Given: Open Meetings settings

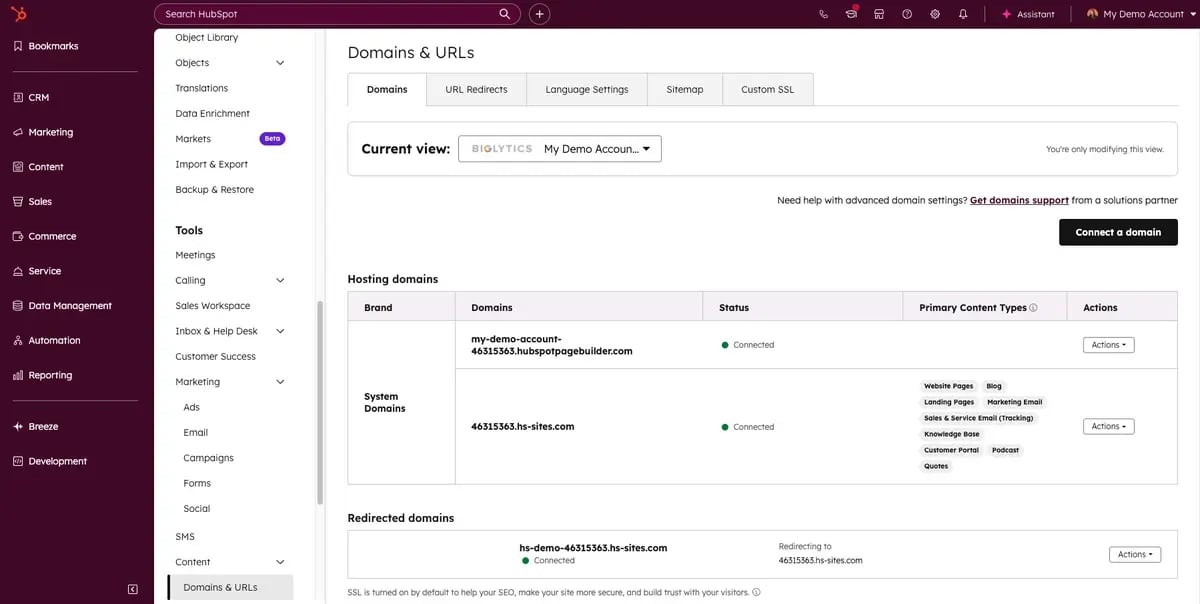Looking at the screenshot, I should (x=195, y=255).
